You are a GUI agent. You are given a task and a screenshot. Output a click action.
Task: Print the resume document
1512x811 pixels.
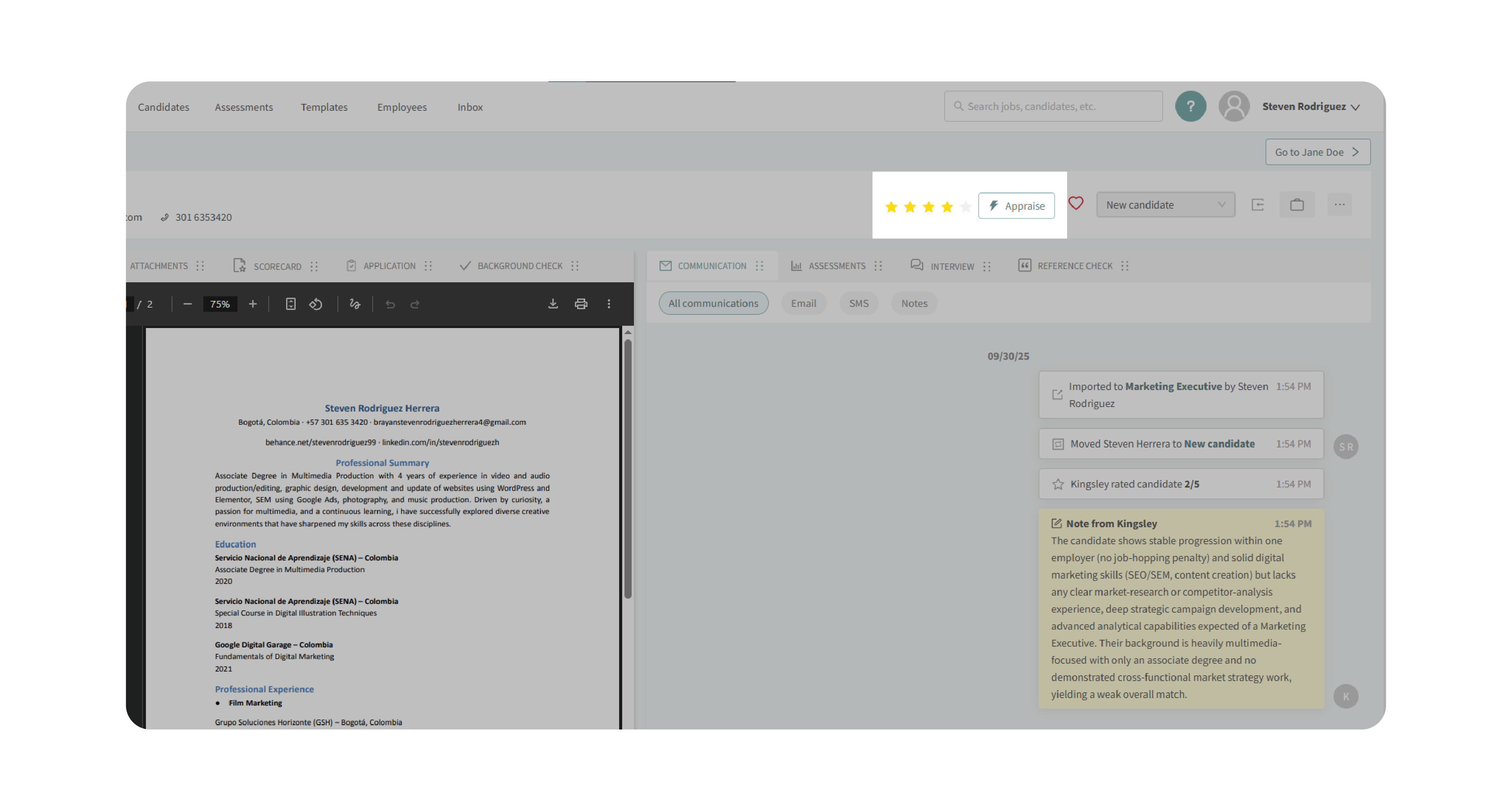click(x=581, y=304)
